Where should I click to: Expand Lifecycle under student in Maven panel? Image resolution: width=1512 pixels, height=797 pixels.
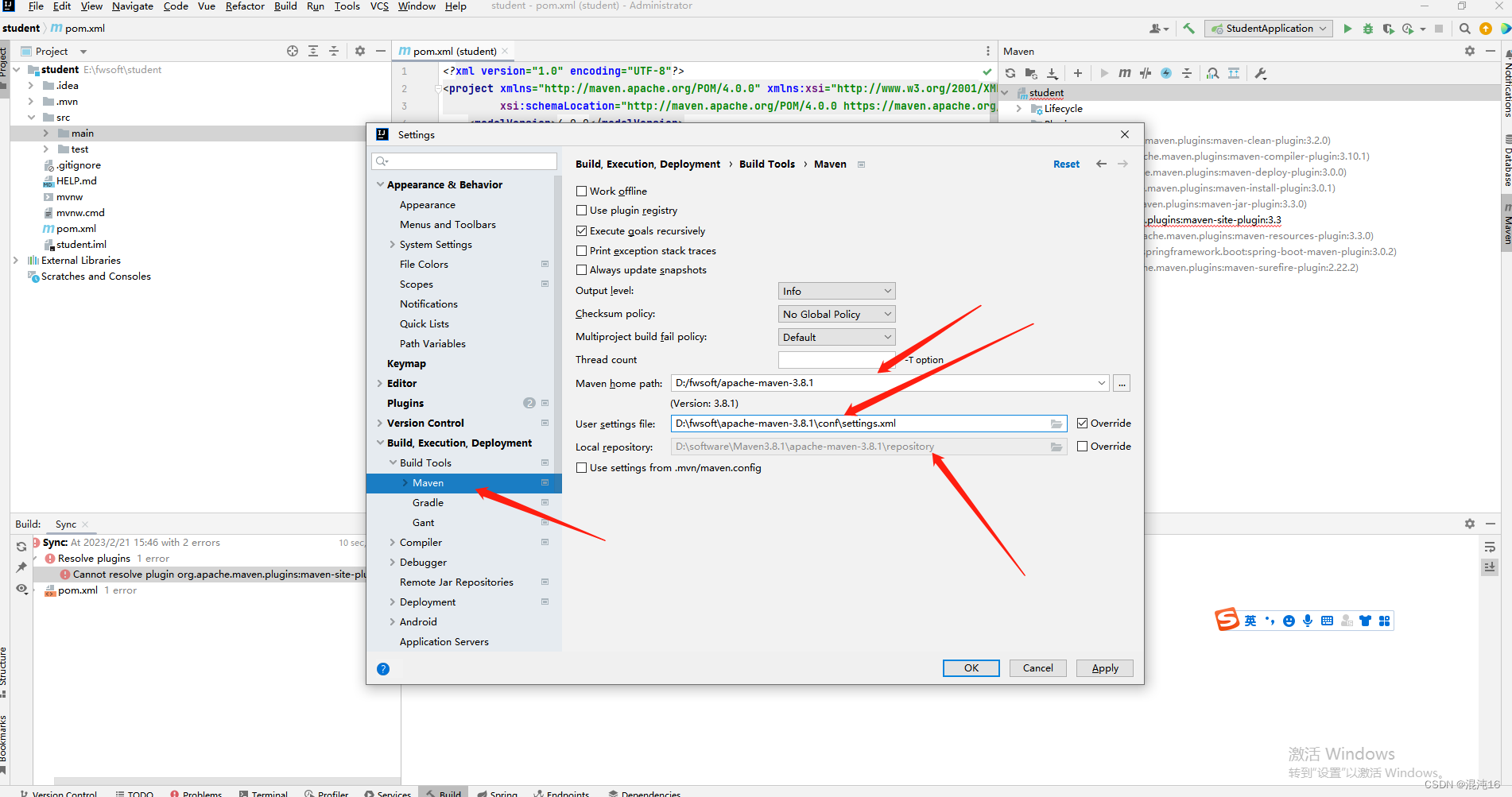coord(1020,108)
